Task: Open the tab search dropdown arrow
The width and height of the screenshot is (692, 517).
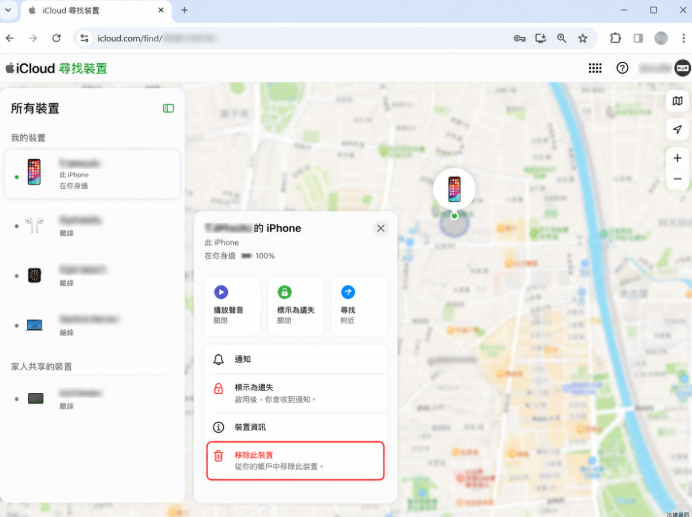Action: coord(8,10)
